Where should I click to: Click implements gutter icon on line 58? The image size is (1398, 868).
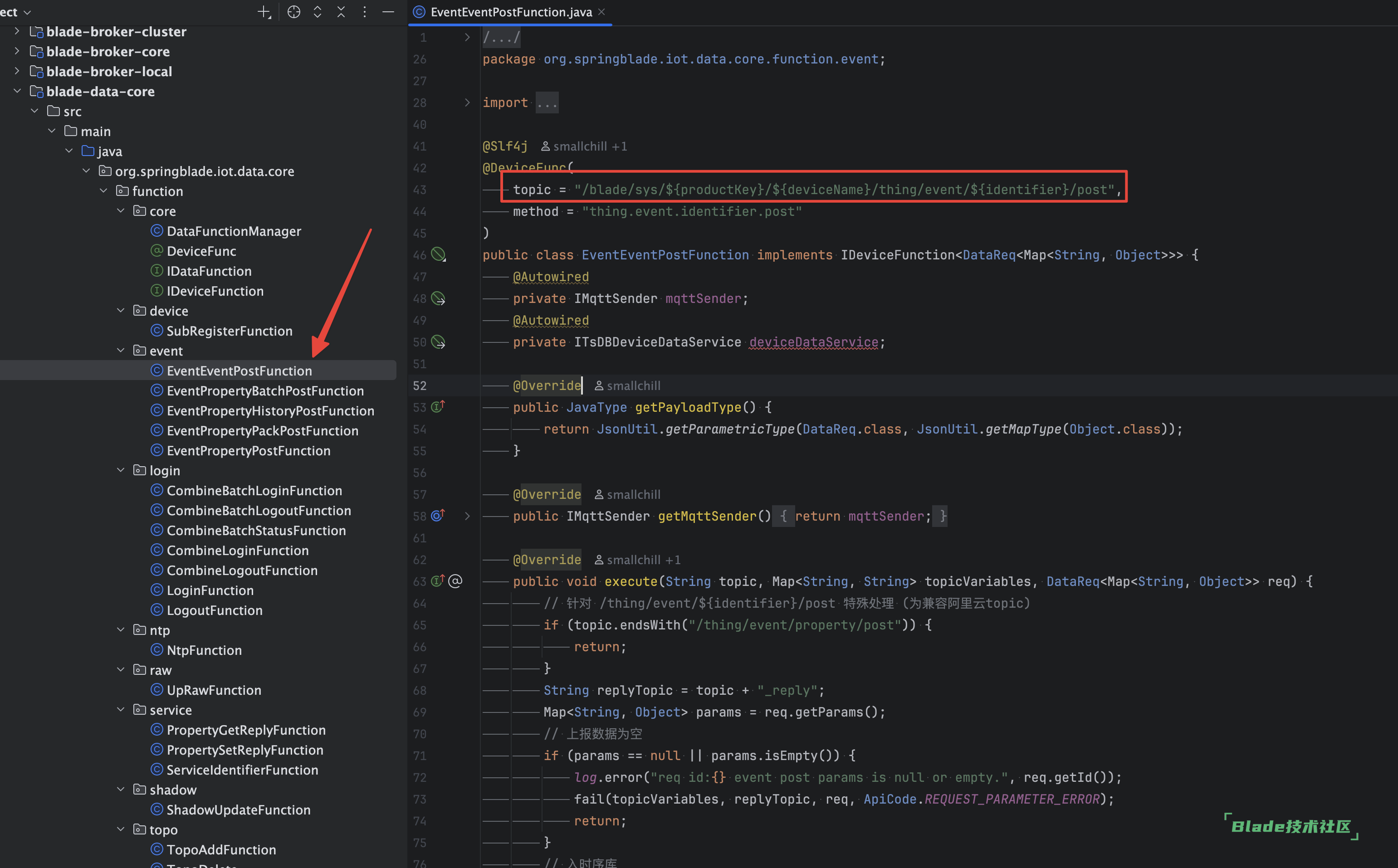point(438,516)
